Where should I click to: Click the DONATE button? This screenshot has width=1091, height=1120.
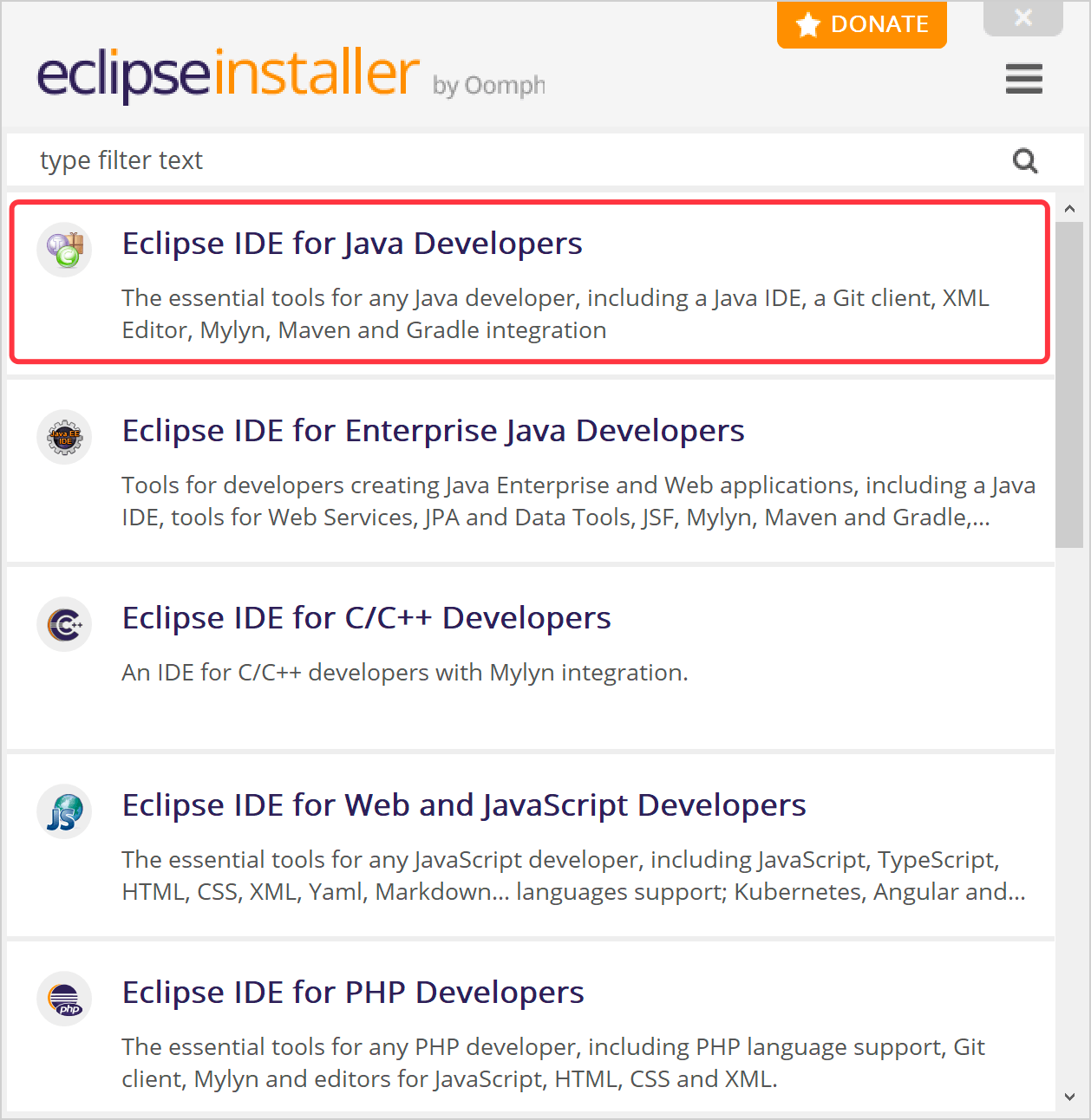[x=862, y=24]
